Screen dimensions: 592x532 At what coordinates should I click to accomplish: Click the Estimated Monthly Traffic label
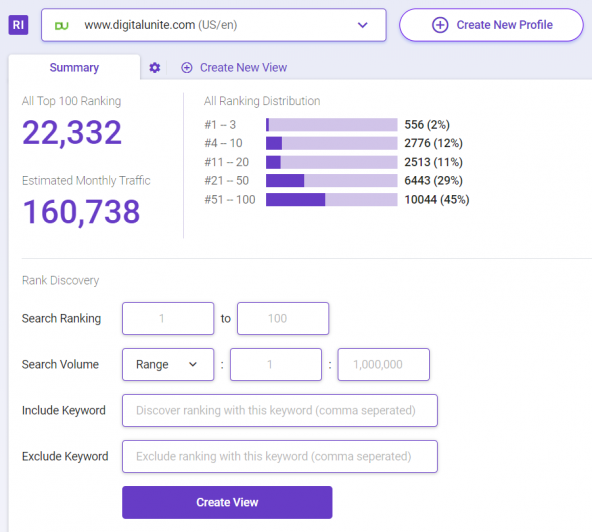coord(86,180)
